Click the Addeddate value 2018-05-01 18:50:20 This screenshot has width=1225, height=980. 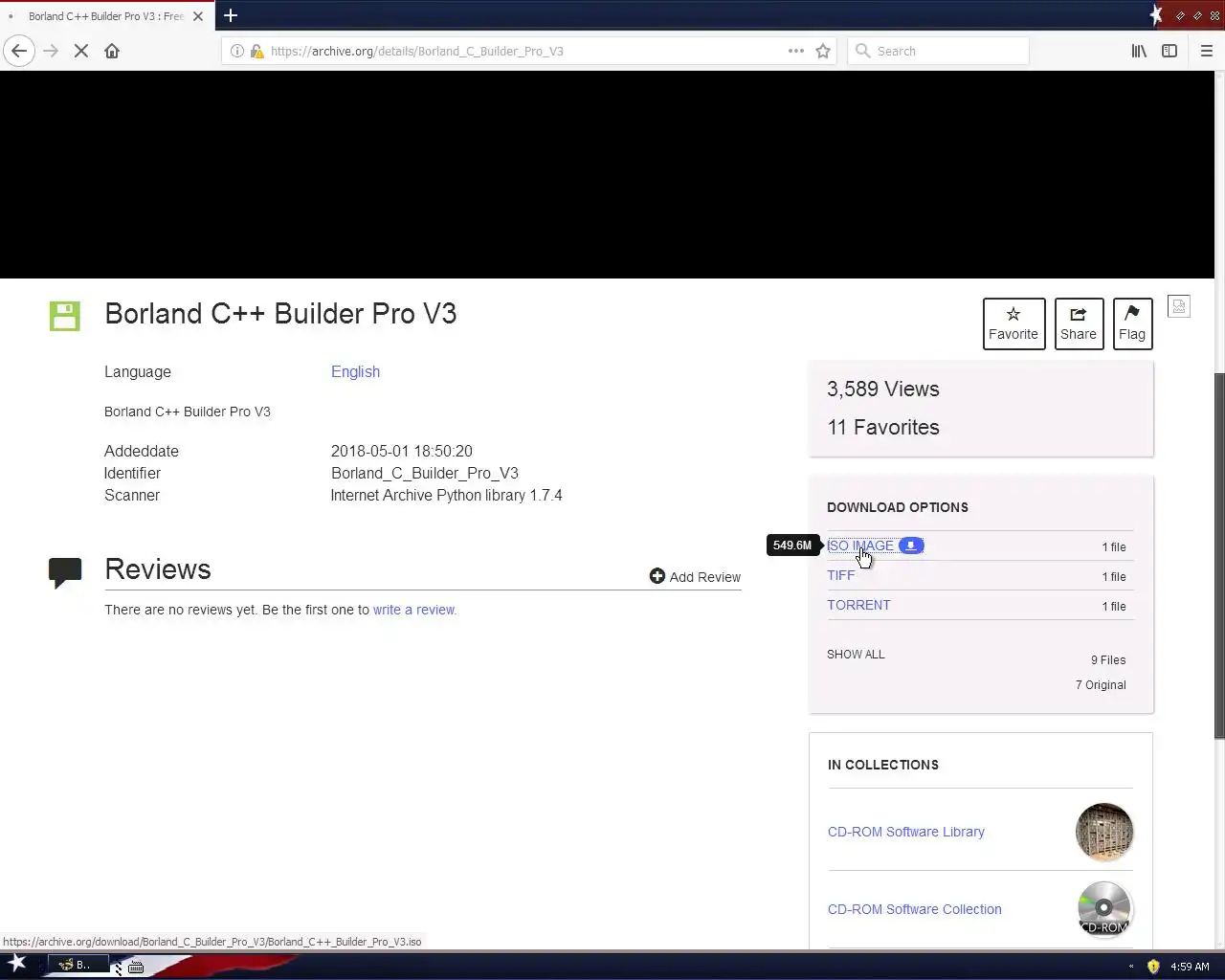point(402,451)
